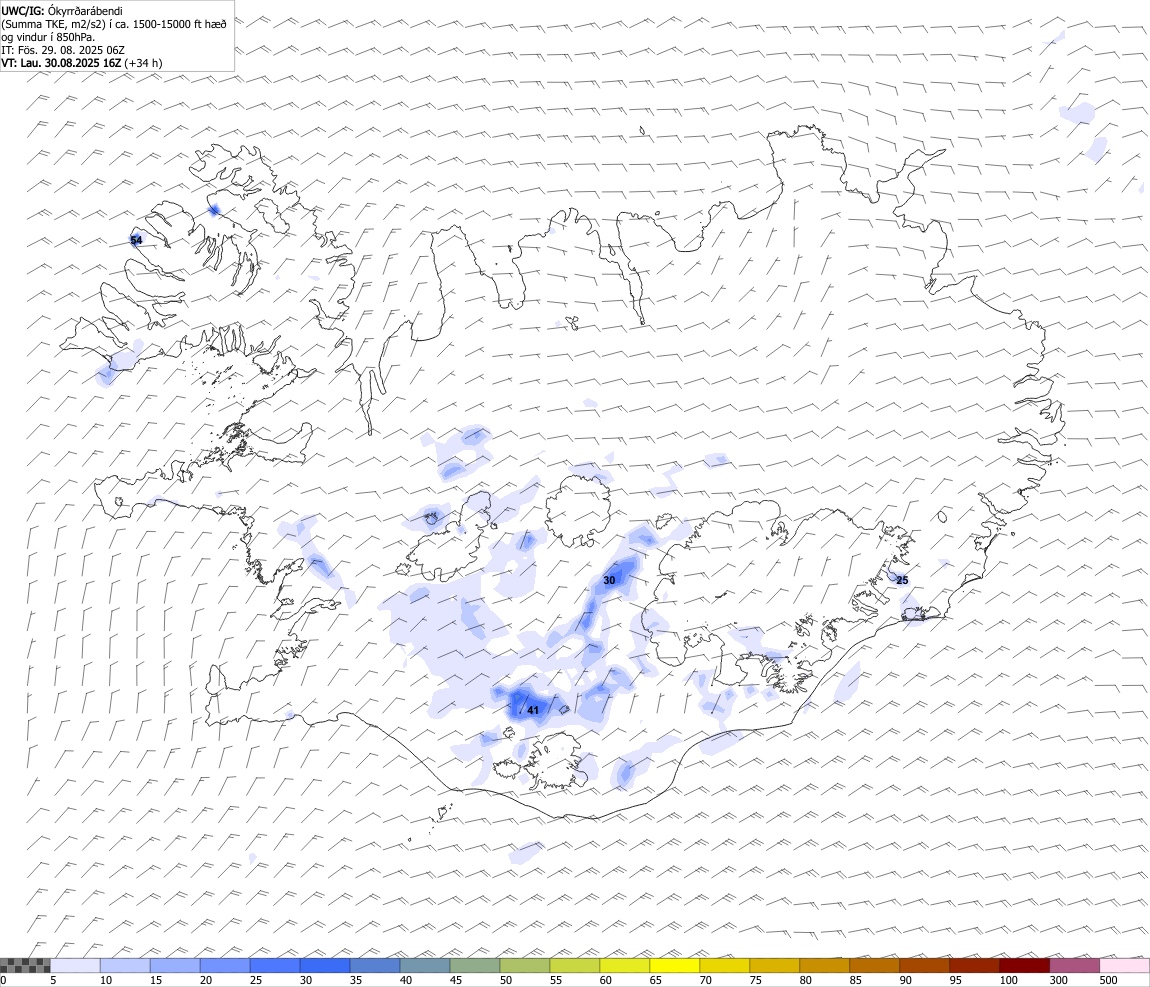Click the 65–70 yellow legend swatch
This screenshot has height=987, width=1150.
click(x=675, y=965)
